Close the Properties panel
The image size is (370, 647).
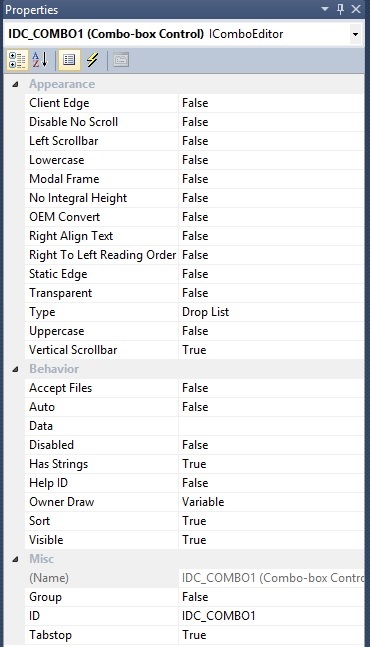pos(356,9)
